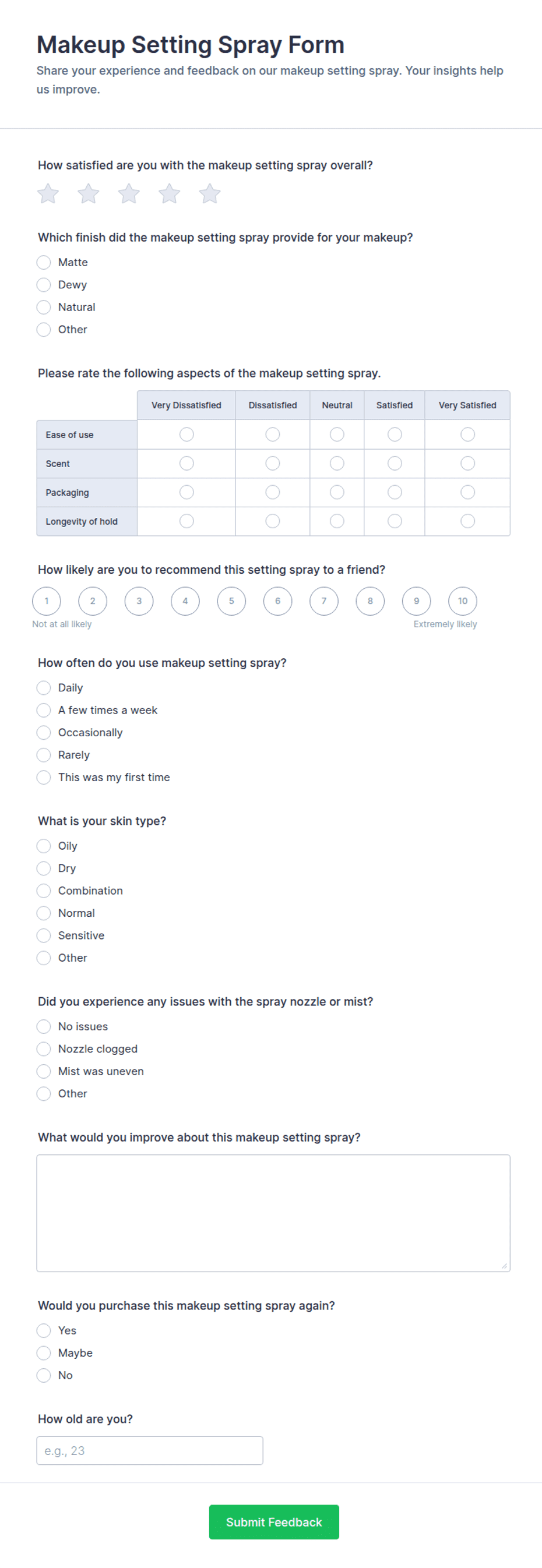Rate Scent as Neutral
Image resolution: width=542 pixels, height=1568 pixels.
pos(337,463)
